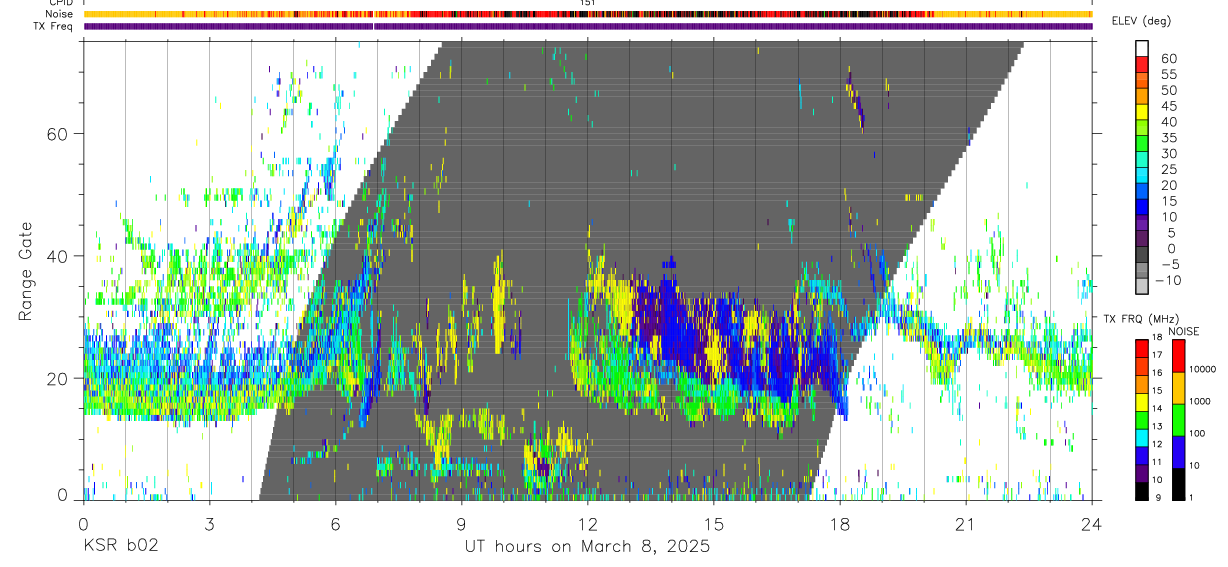Click the '15' tick on UT hours axis
The image size is (1228, 567).
[713, 524]
